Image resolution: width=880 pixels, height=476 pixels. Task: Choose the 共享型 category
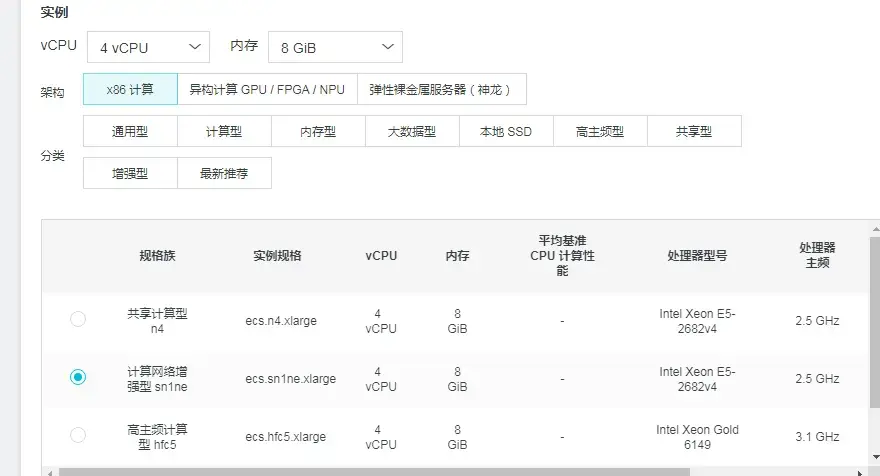pyautogui.click(x=694, y=131)
